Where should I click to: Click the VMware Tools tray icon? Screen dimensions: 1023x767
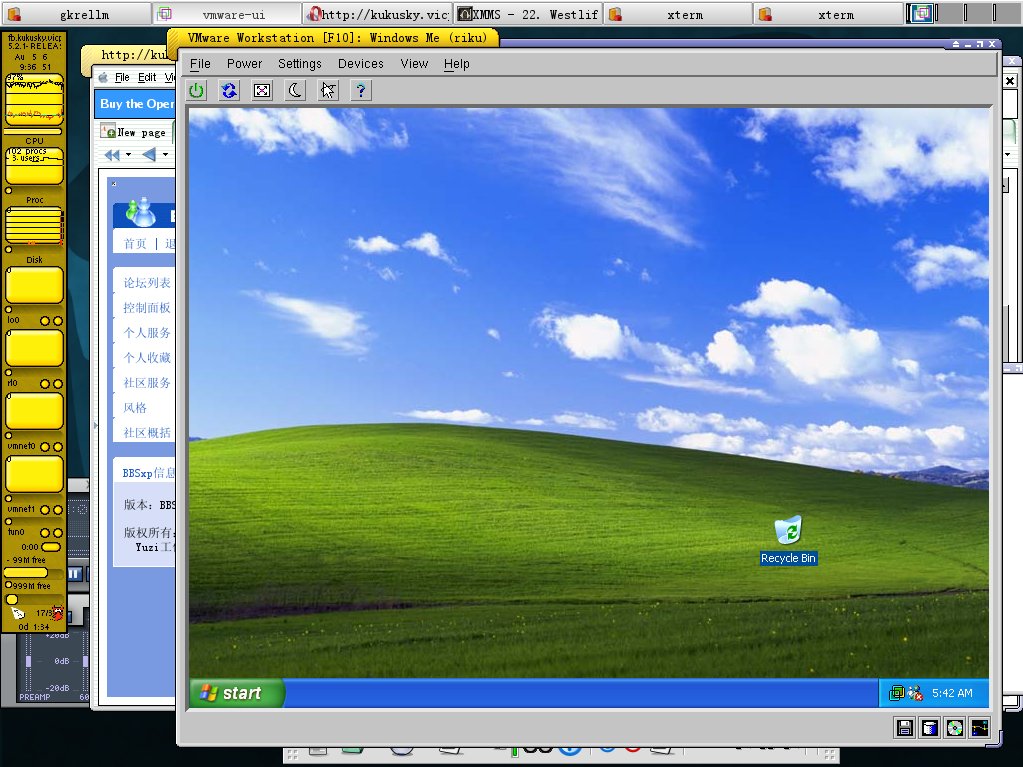(x=897, y=693)
